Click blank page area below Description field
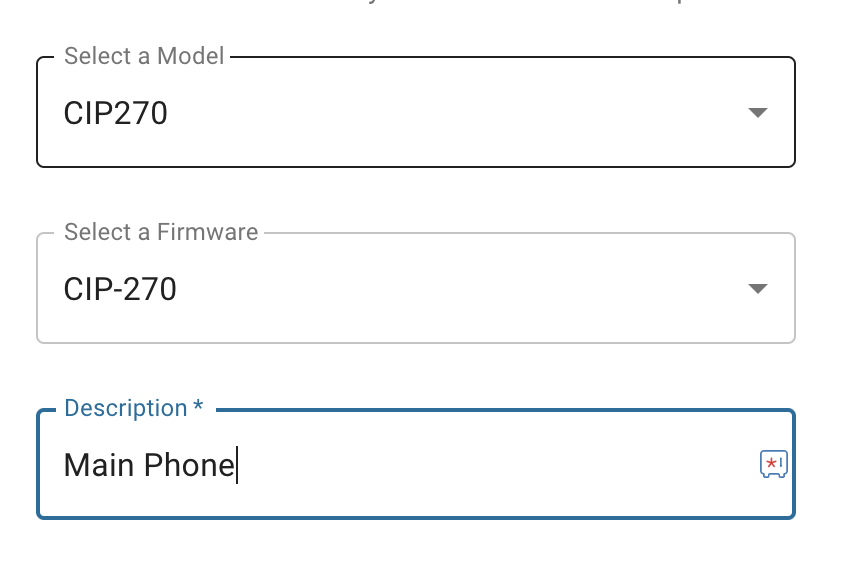 [x=416, y=545]
